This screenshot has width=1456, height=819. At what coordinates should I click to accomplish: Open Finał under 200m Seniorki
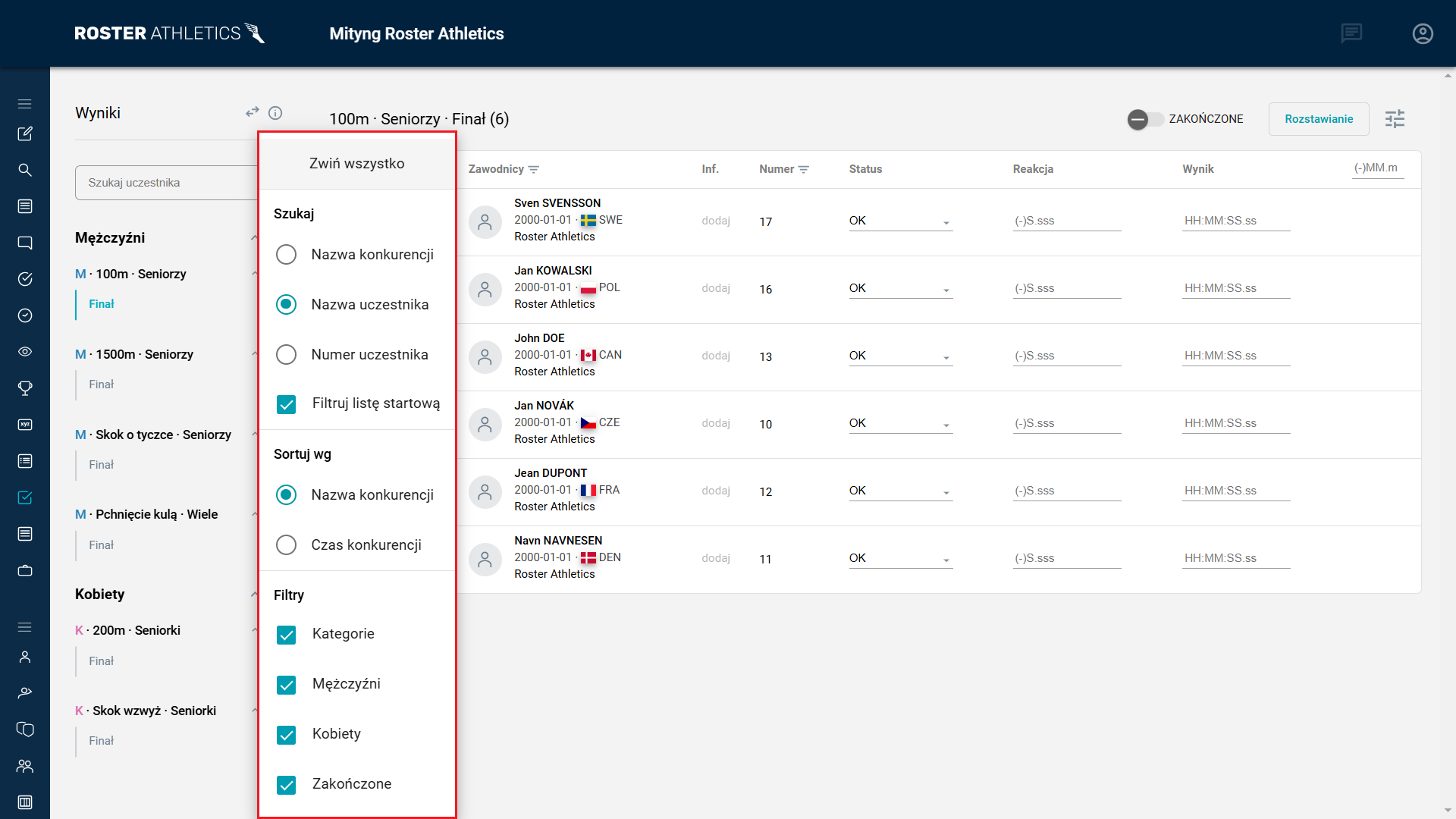pyautogui.click(x=101, y=661)
